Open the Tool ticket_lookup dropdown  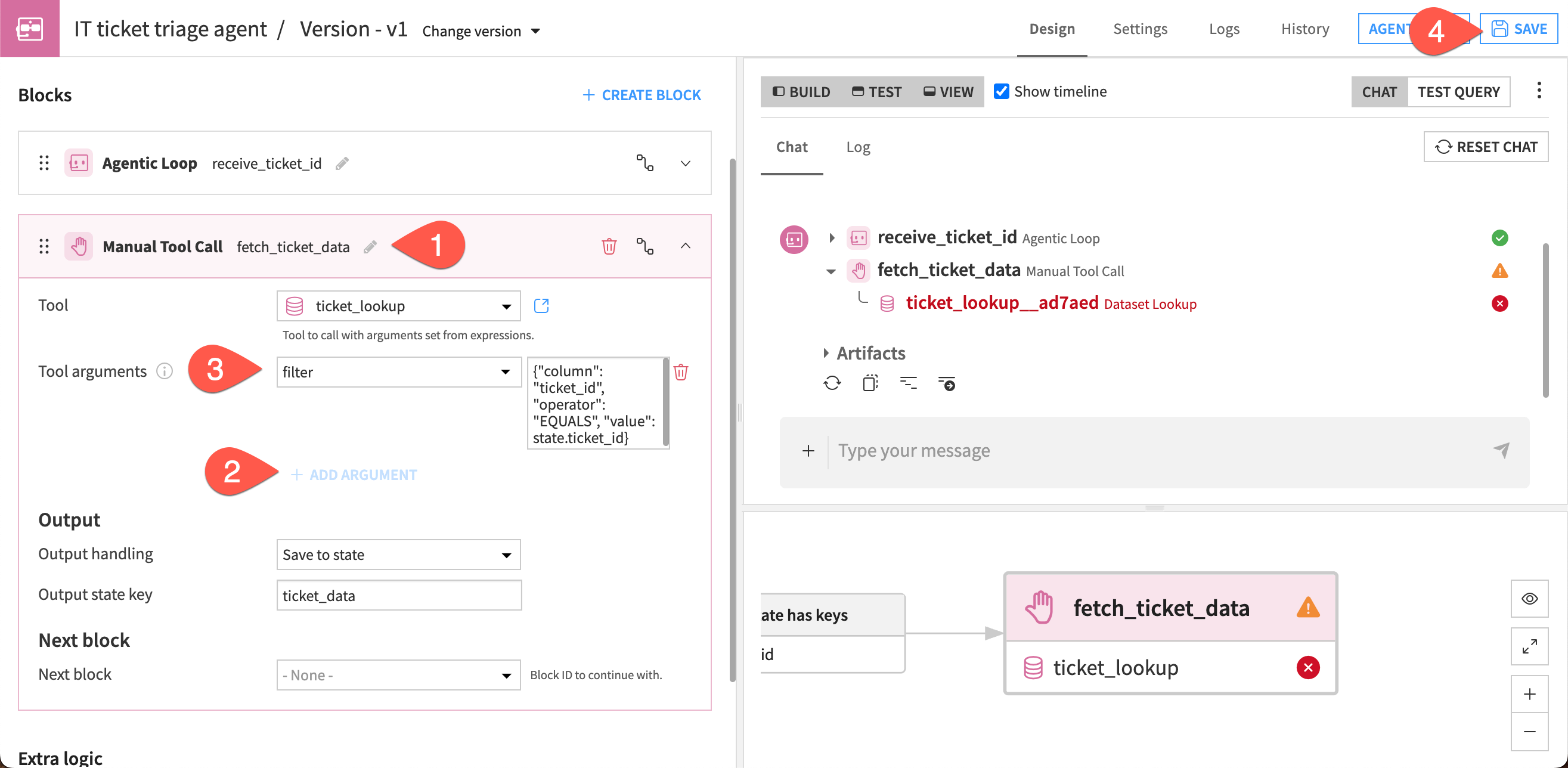(x=399, y=306)
